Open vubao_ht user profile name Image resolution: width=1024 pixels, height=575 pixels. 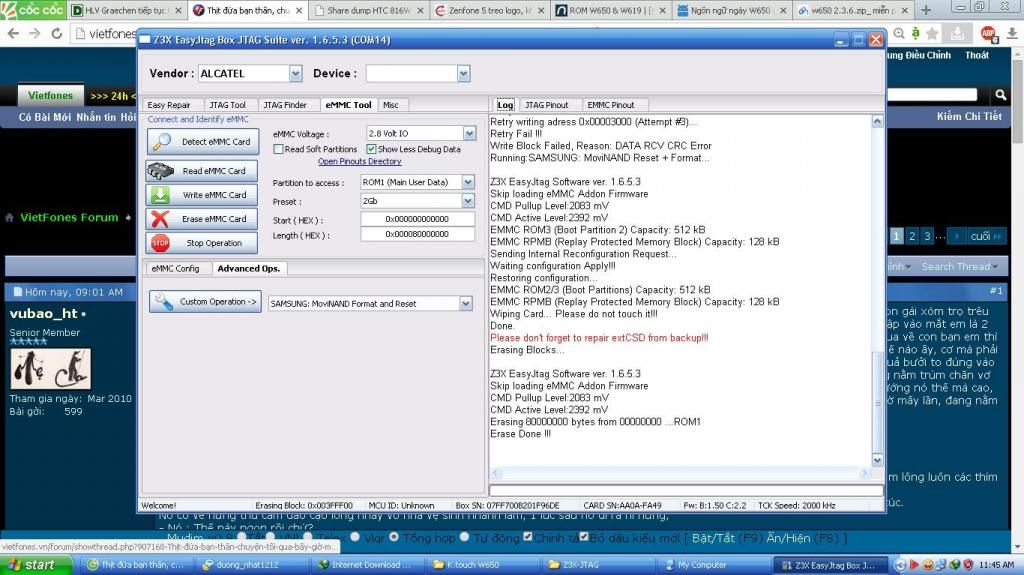[43, 314]
